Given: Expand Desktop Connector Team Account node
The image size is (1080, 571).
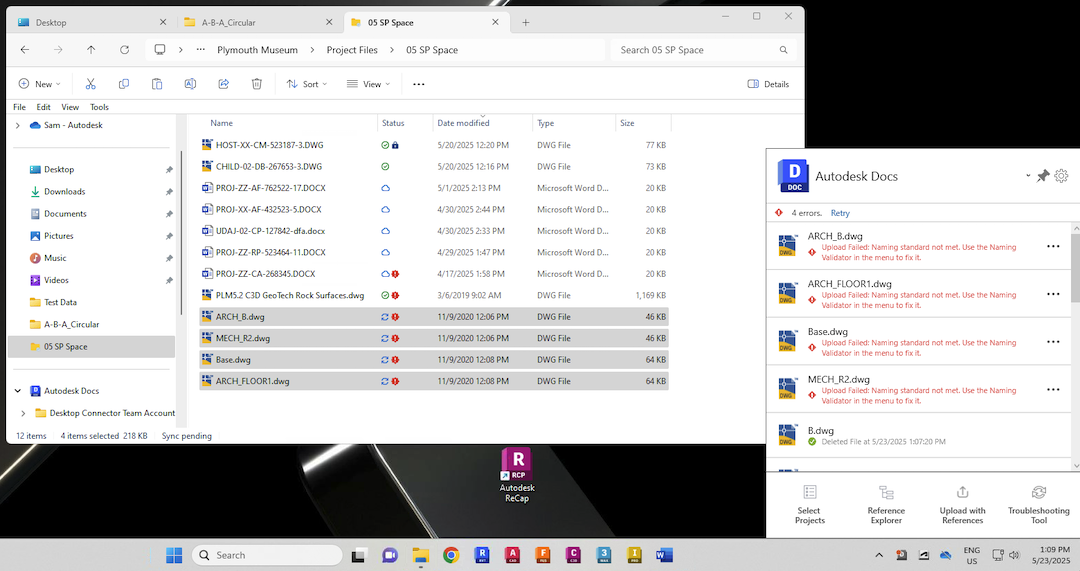Looking at the screenshot, I should click(23, 413).
